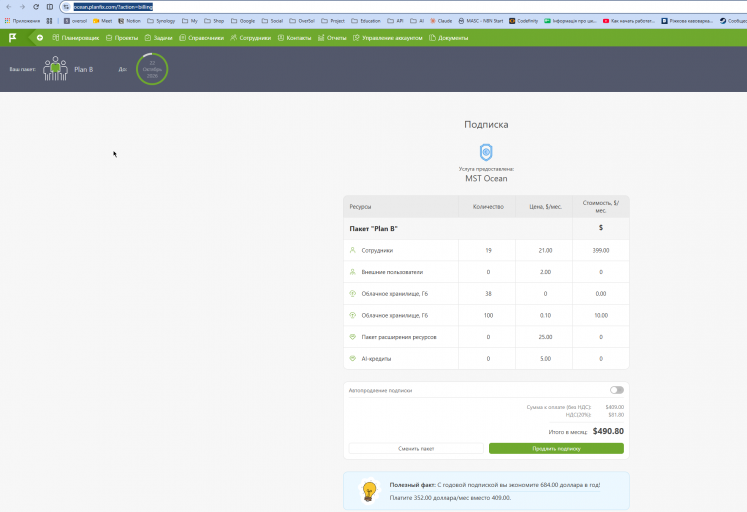This screenshot has width=747, height=512.
Task: Open the MASC - NBN Start bookmark
Action: coord(481,21)
